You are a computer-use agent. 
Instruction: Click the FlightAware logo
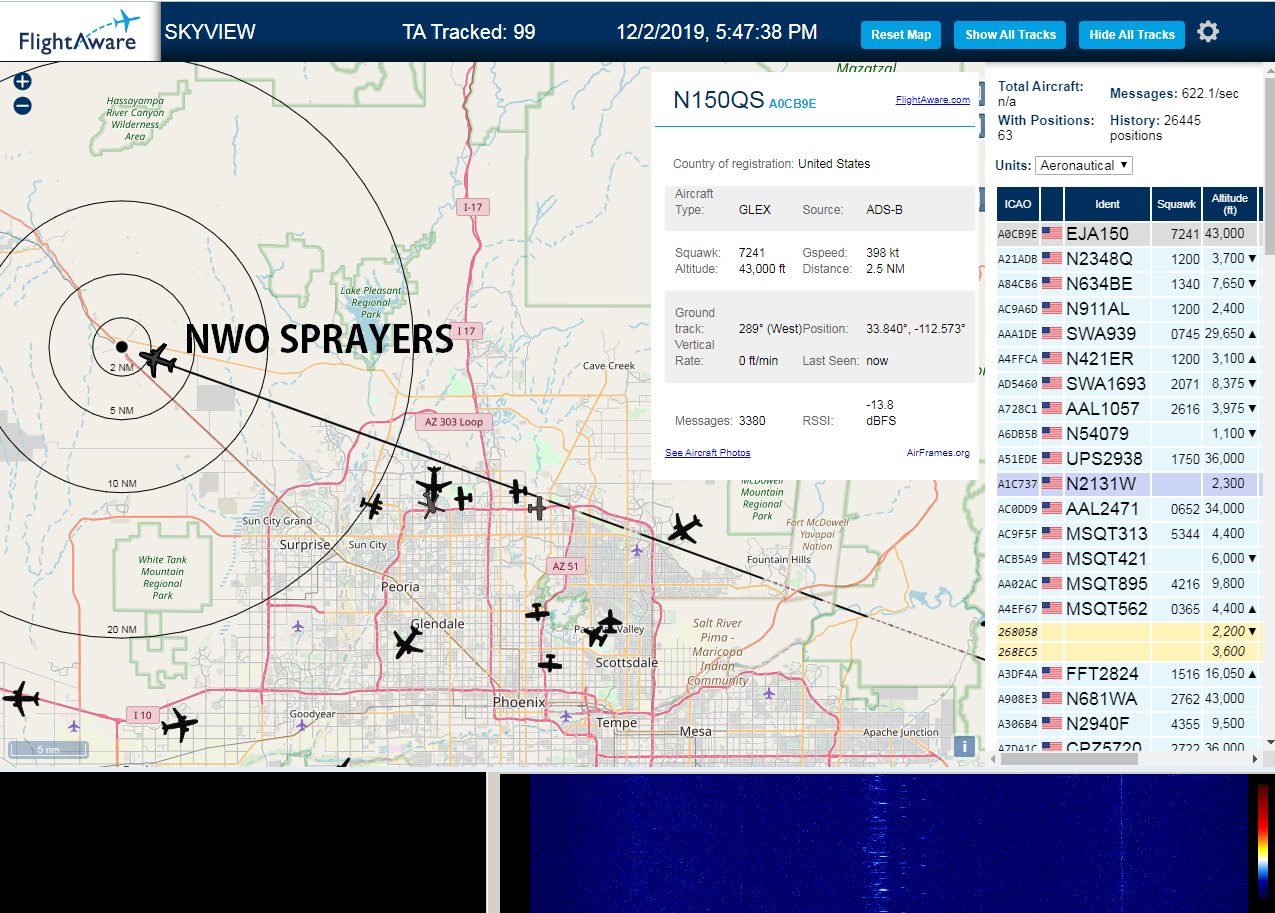point(80,32)
